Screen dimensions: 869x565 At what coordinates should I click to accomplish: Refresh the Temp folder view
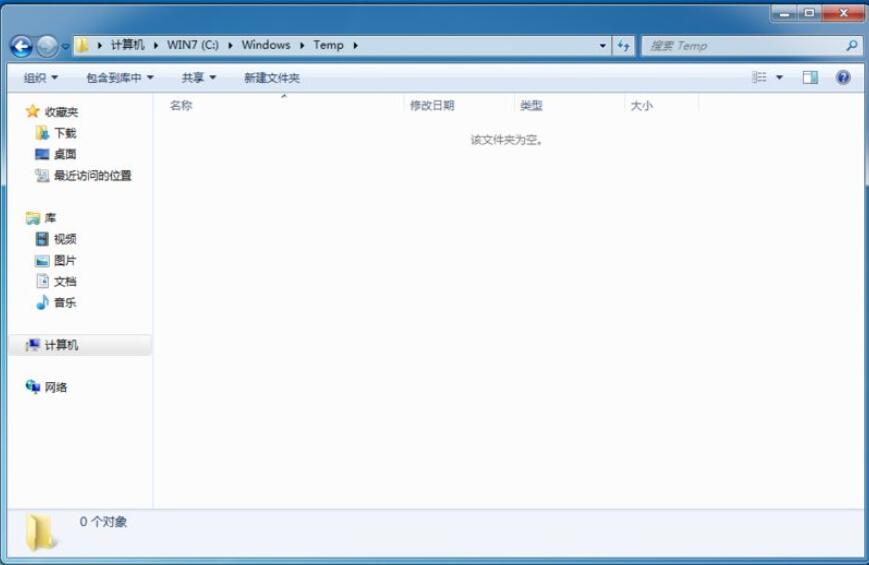623,46
